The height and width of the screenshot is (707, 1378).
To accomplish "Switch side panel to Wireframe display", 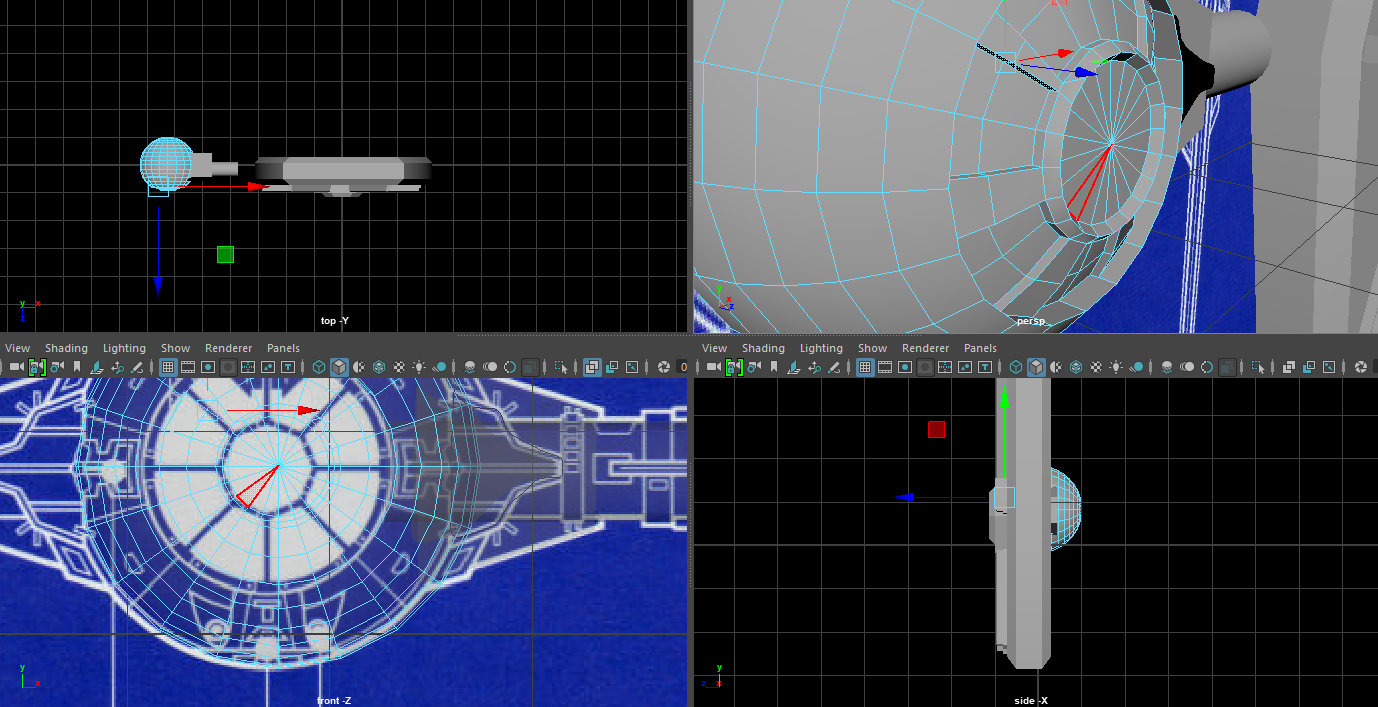I will pos(1016,367).
